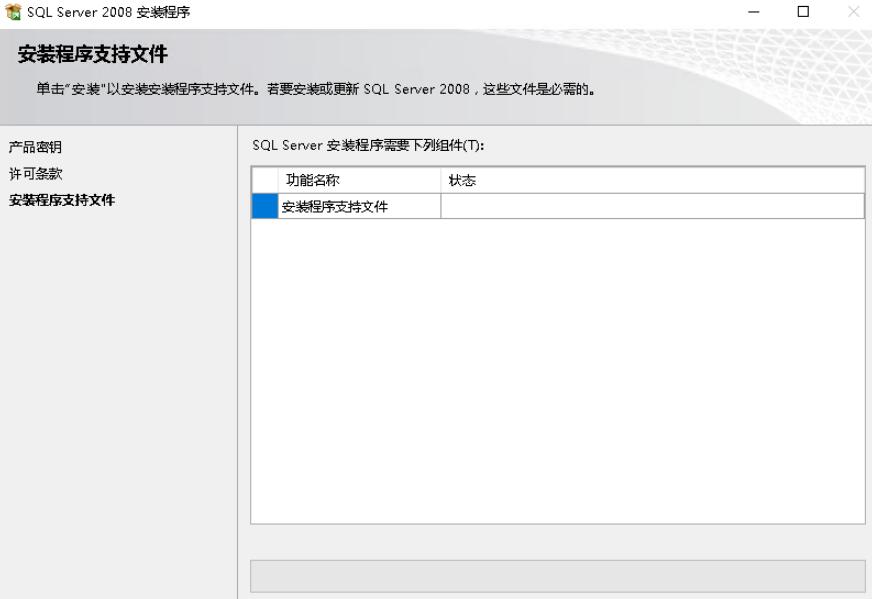The width and height of the screenshot is (872, 599).
Task: Select the 安装程序支持文件 table row cell
Action: point(359,206)
